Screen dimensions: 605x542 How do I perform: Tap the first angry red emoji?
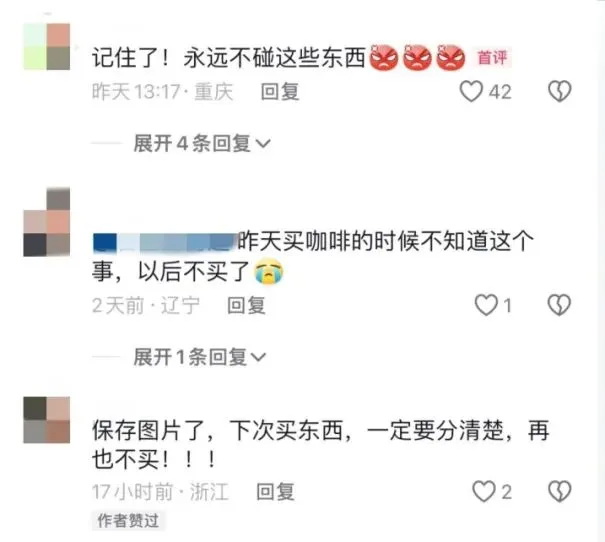point(384,58)
